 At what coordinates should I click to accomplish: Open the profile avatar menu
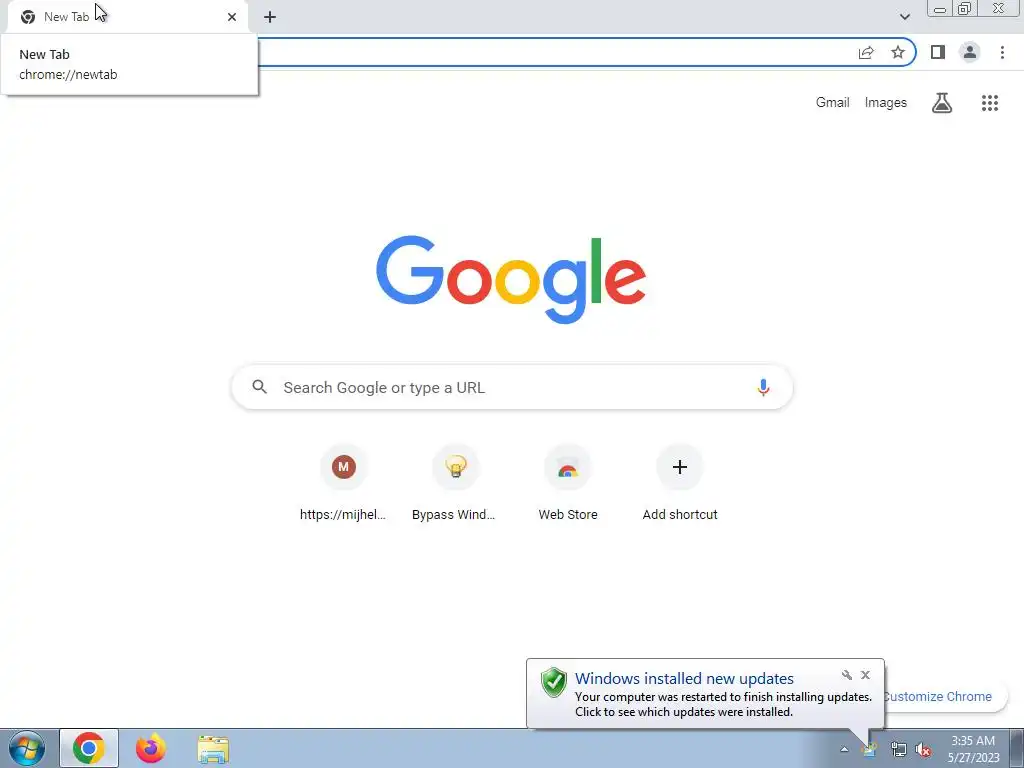click(970, 52)
